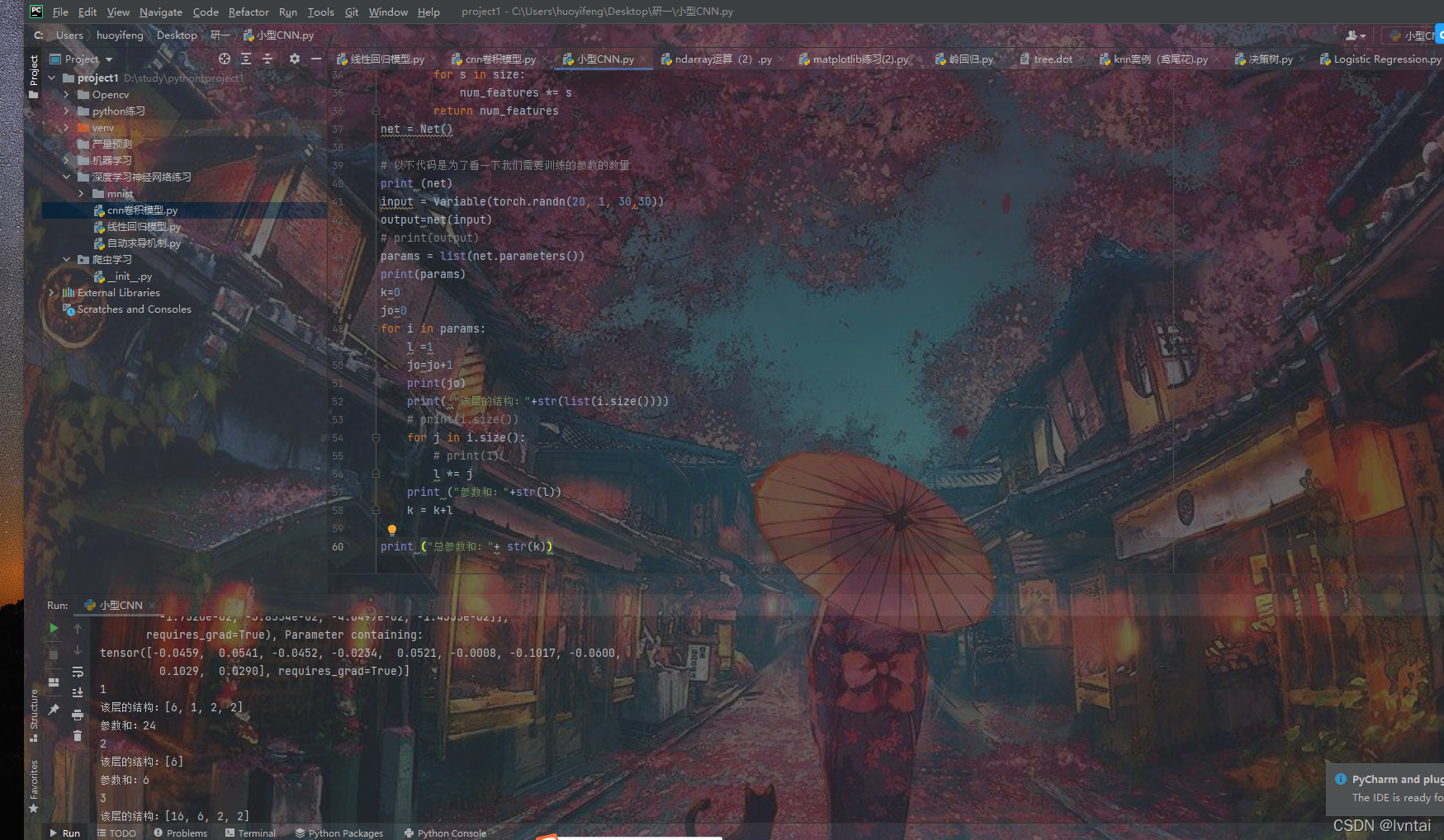This screenshot has width=1444, height=840.
Task: Restore the layout in the Run panel toolbar
Action: pos(54,682)
